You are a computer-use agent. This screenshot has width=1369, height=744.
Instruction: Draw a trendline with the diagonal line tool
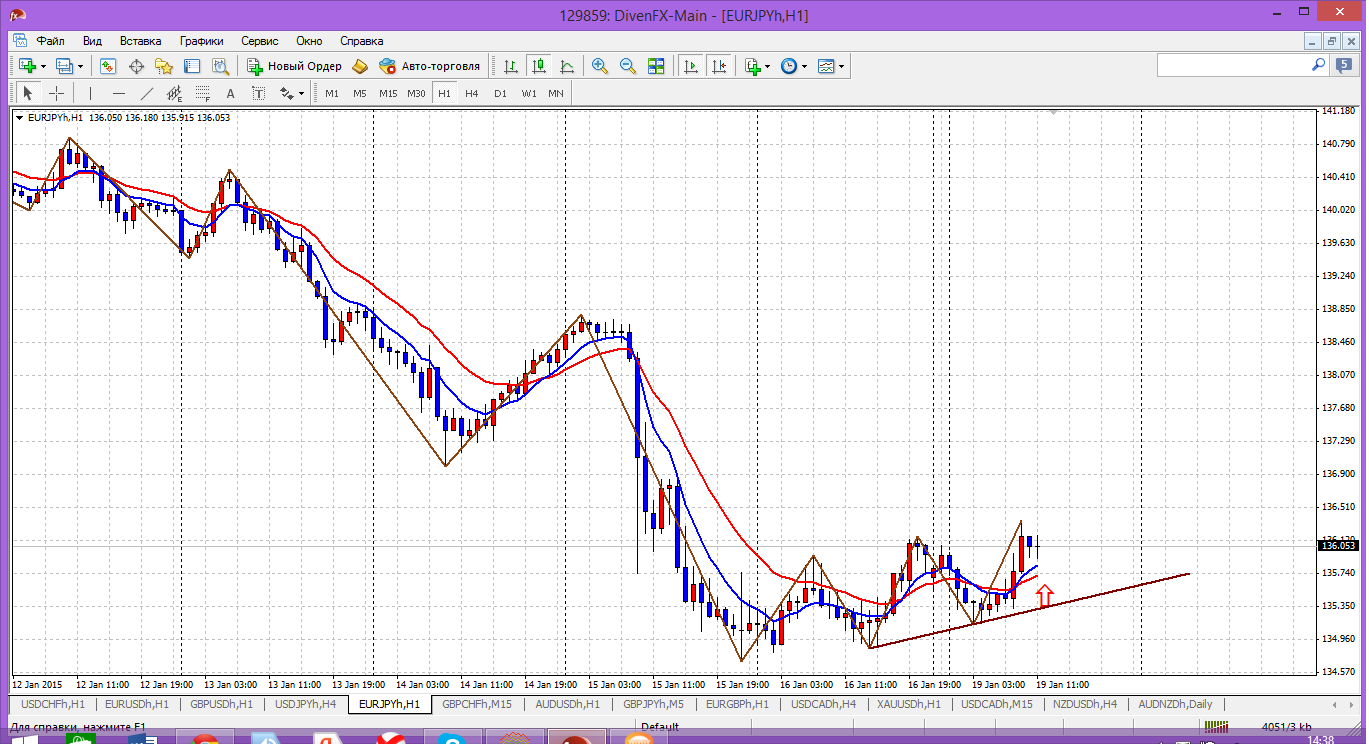147,93
